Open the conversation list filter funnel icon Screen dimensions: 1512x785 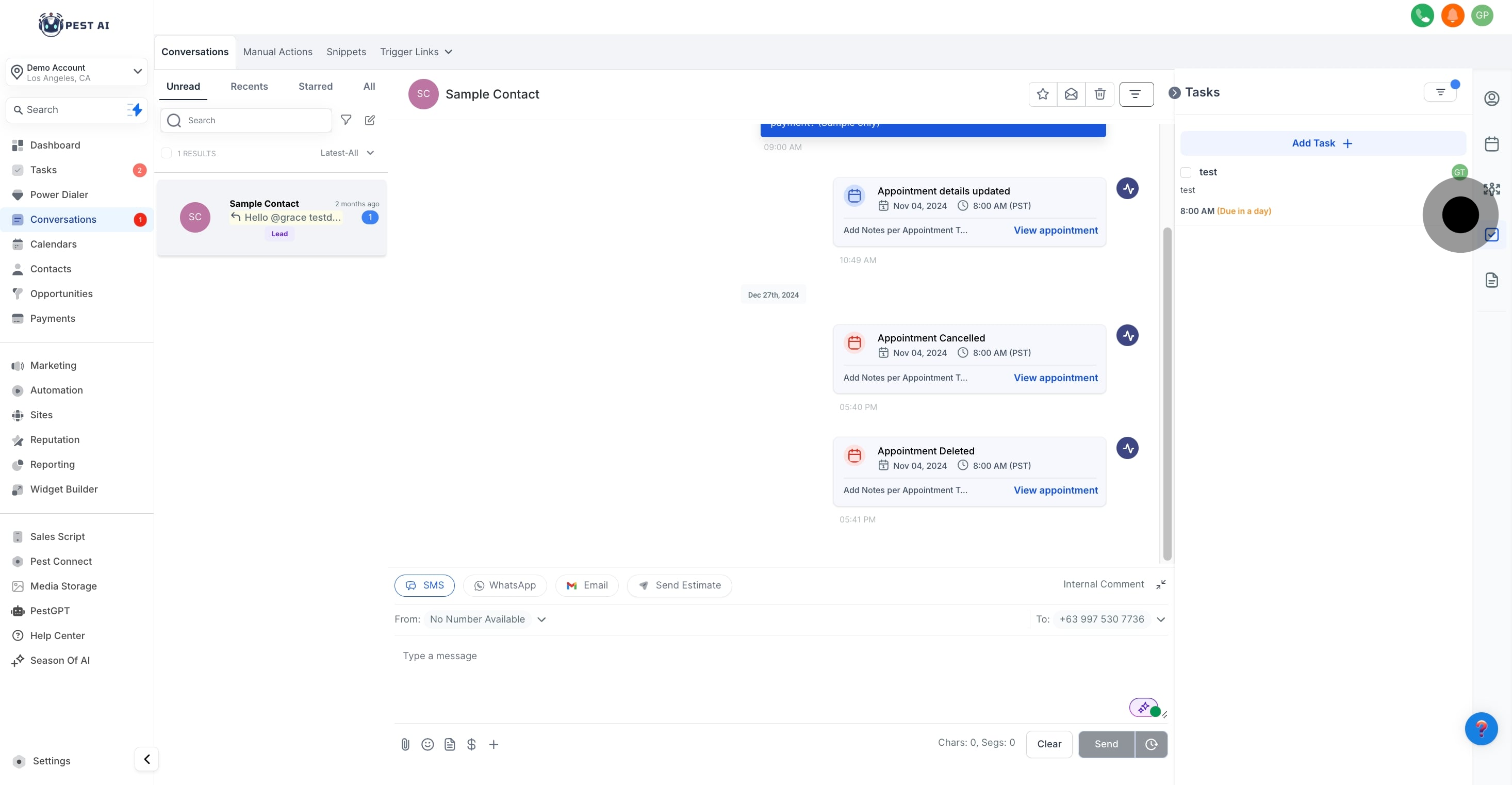click(346, 120)
